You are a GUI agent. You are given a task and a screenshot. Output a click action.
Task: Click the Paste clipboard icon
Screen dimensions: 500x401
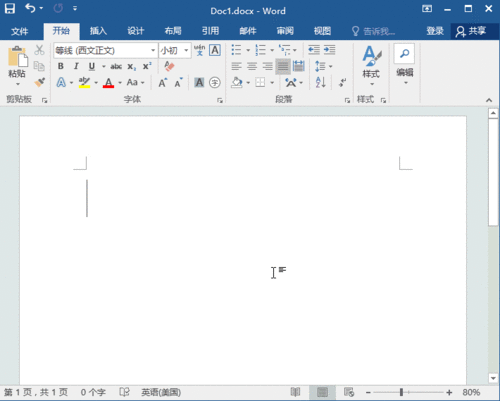tap(17, 57)
